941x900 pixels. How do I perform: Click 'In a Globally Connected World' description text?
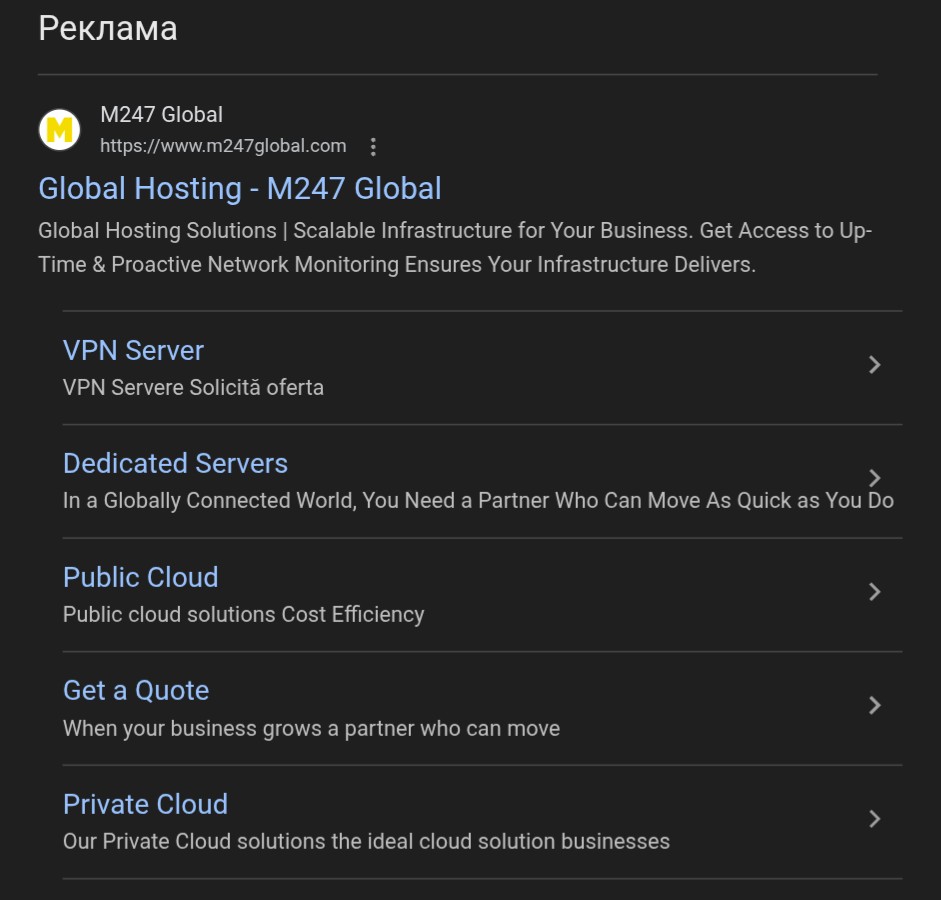(x=478, y=500)
